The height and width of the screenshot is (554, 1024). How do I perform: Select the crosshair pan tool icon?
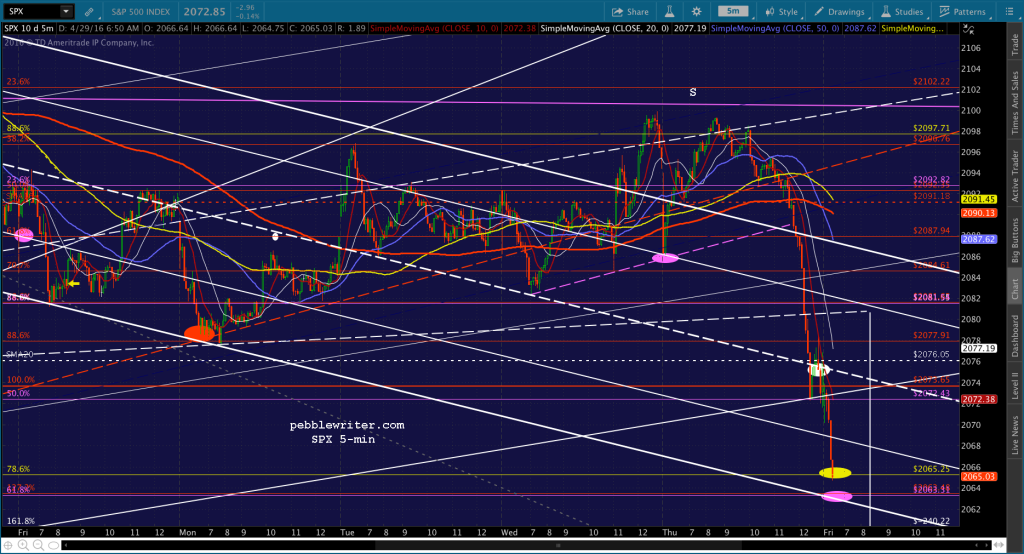[8, 545]
